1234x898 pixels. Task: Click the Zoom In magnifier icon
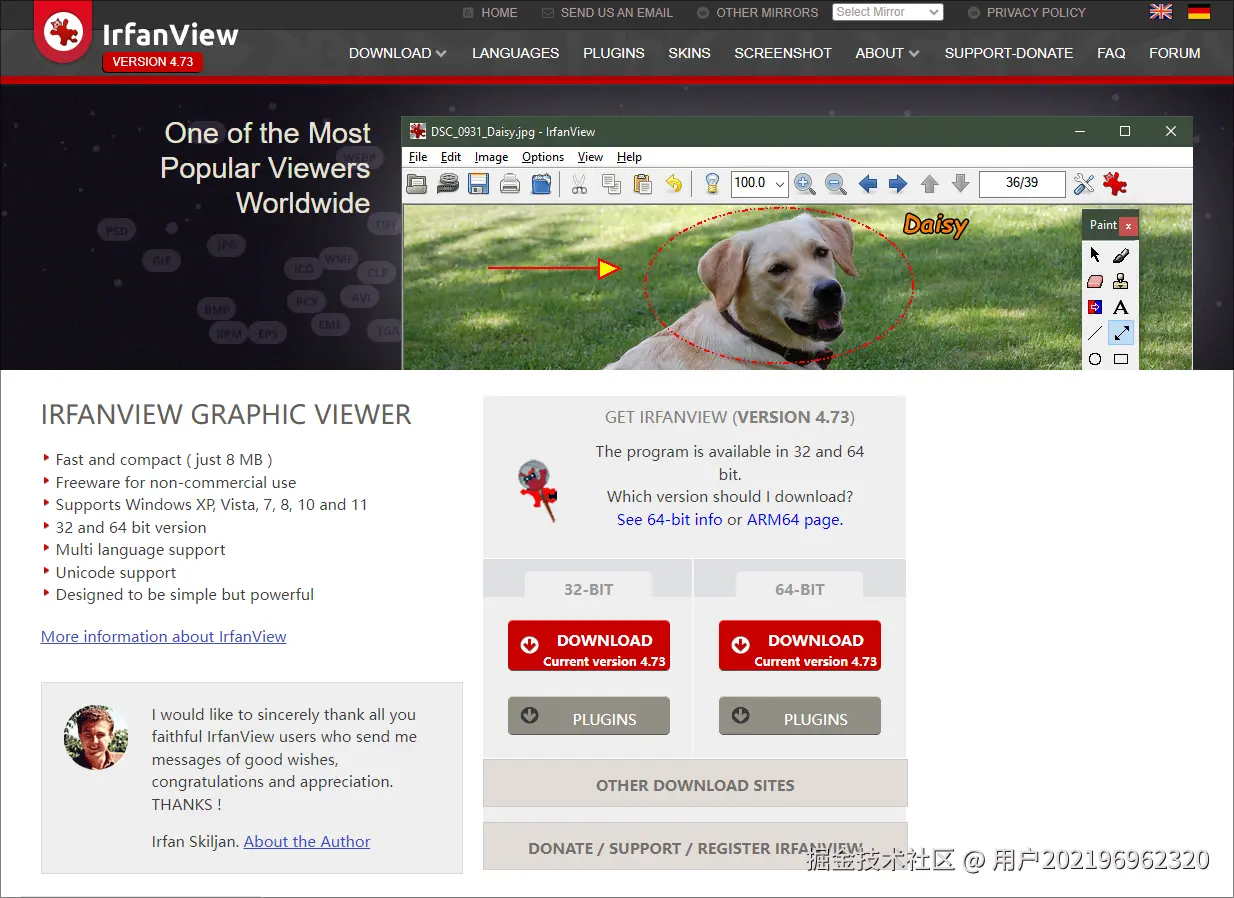pyautogui.click(x=804, y=184)
